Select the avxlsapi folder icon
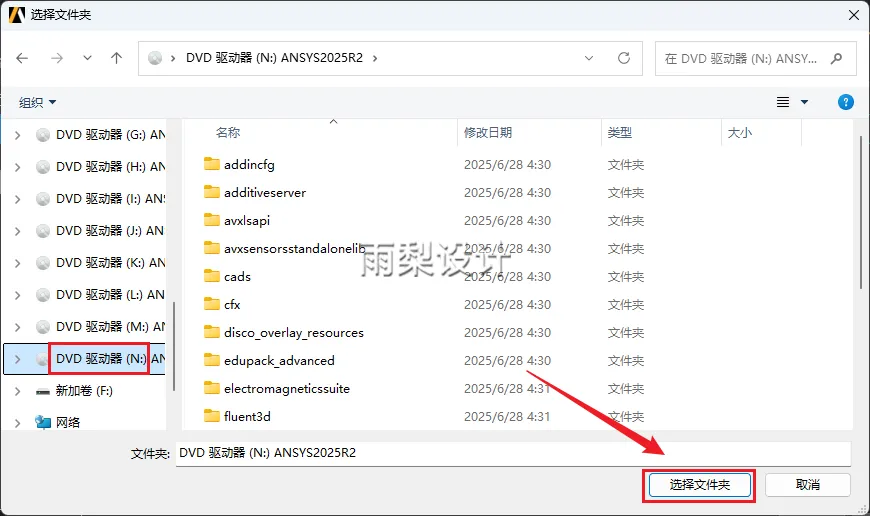This screenshot has height=516, width=870. tap(211, 220)
